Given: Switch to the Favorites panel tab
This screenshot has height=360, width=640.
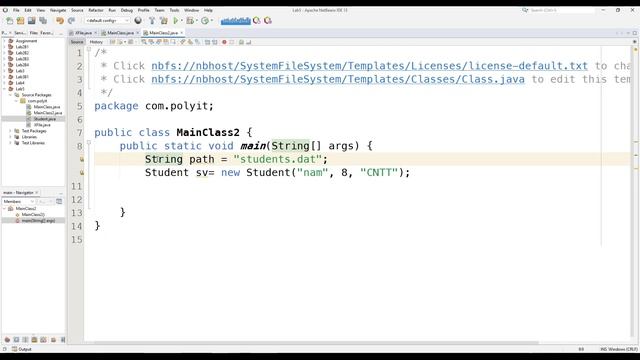Looking at the screenshot, I should 47,33.
